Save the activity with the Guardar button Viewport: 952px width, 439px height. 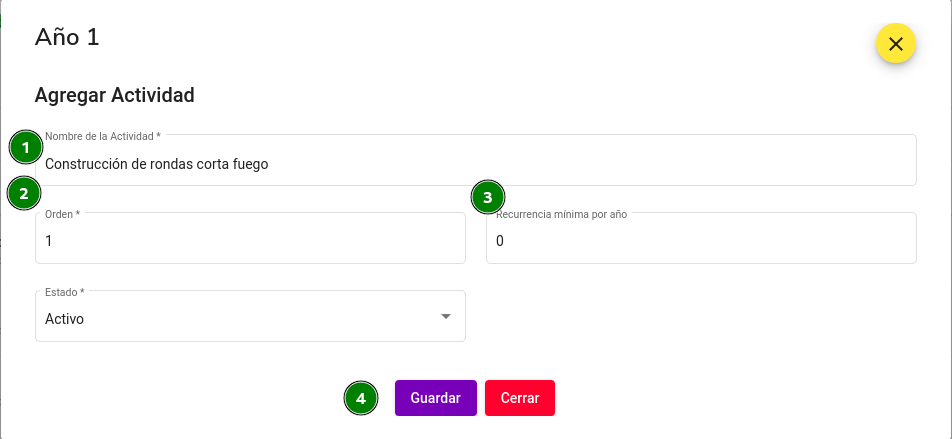click(x=435, y=398)
